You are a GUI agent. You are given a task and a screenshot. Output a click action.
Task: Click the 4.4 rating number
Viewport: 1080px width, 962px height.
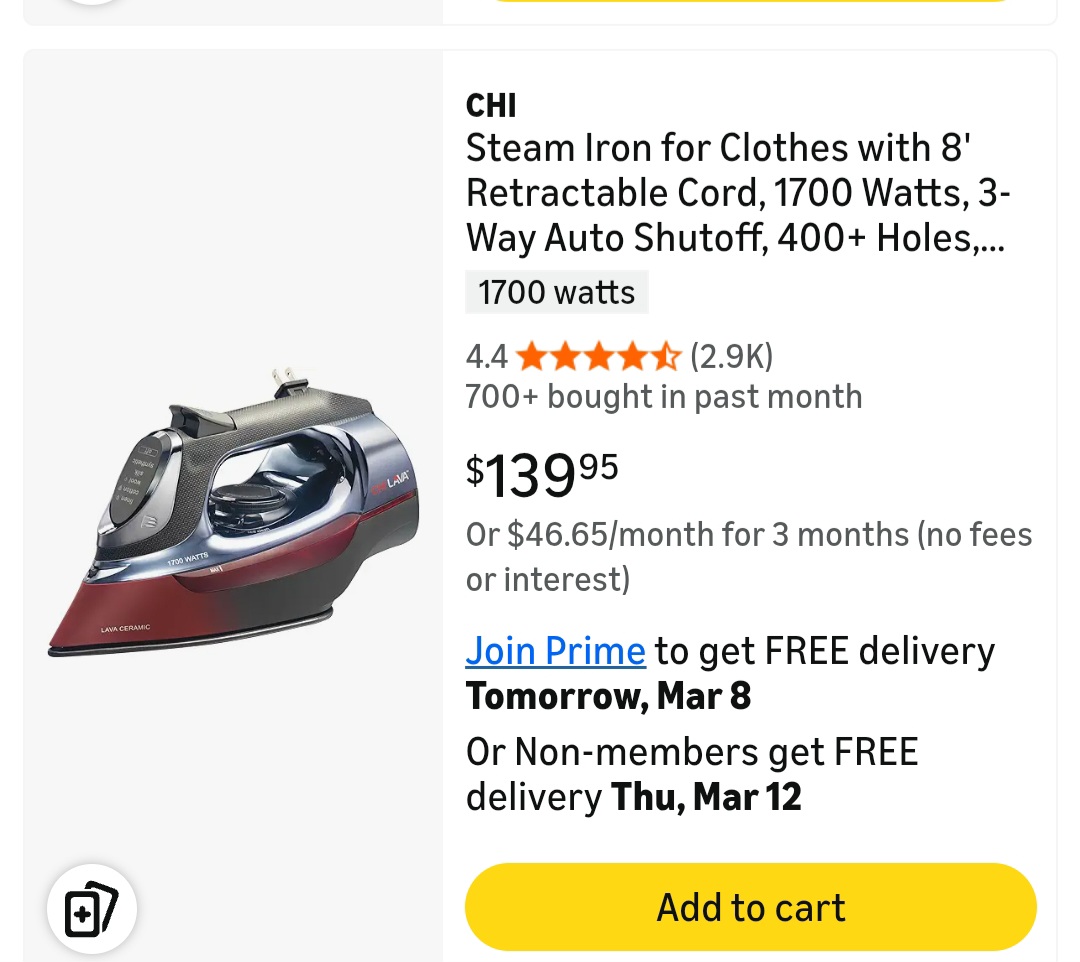coord(487,356)
